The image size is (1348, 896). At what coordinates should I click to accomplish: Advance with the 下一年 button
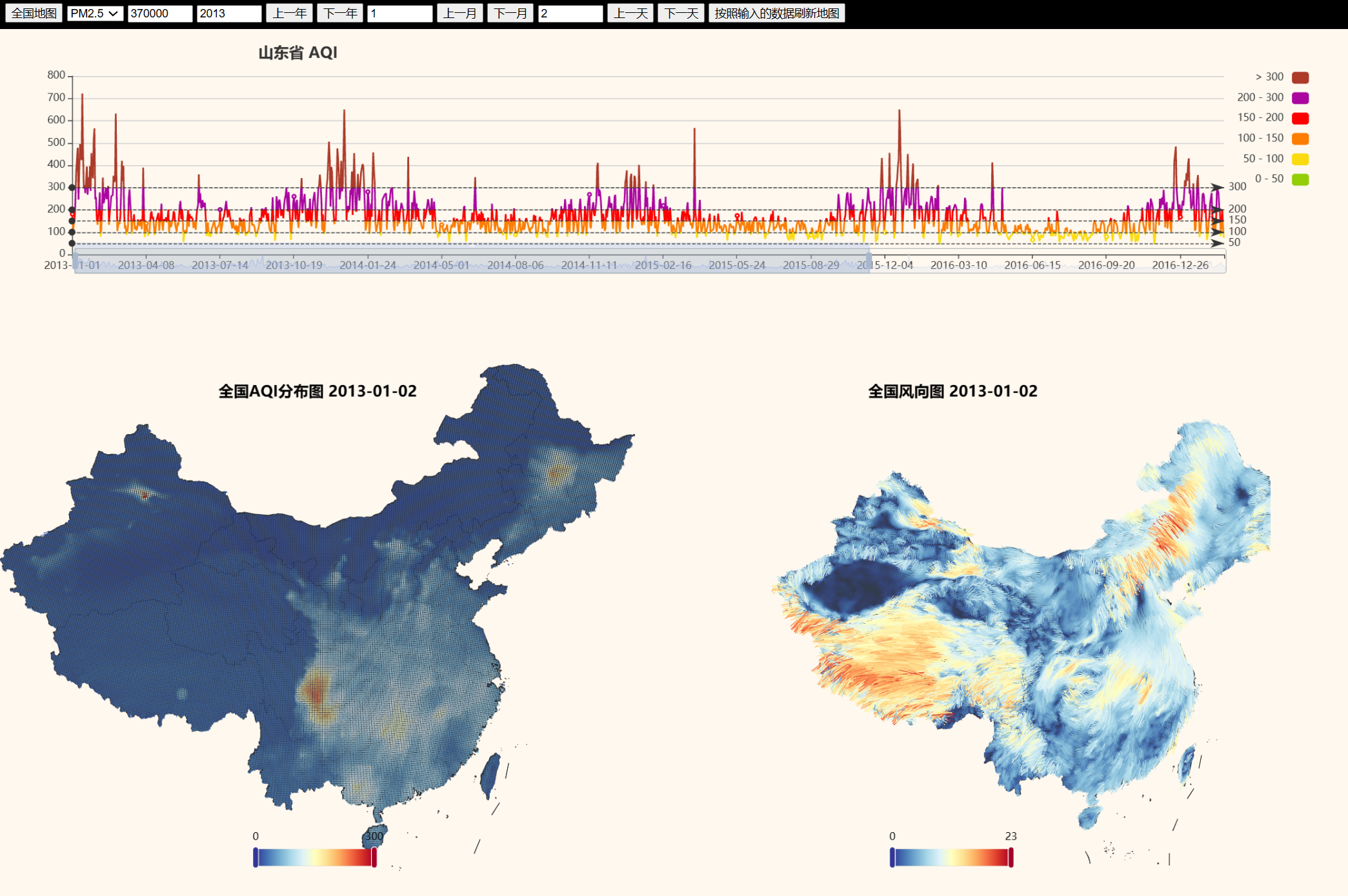click(340, 13)
